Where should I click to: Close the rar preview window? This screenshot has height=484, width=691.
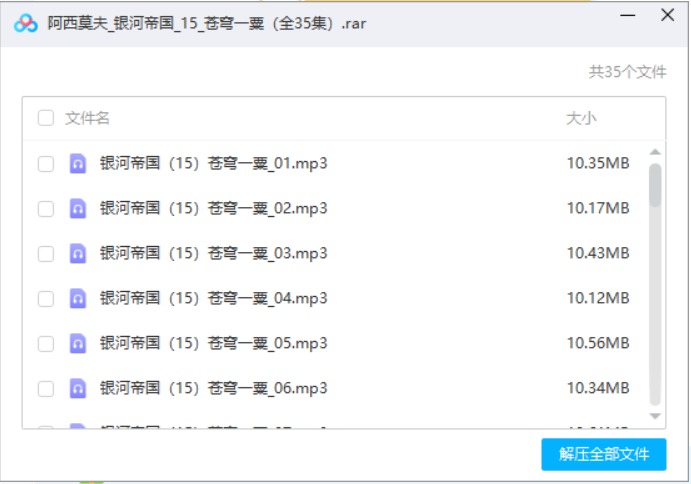point(667,16)
